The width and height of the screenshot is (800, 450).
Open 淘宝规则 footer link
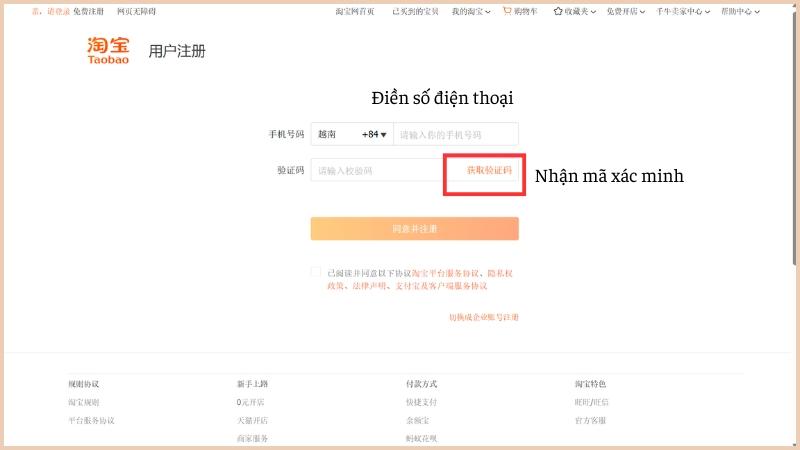click(84, 402)
